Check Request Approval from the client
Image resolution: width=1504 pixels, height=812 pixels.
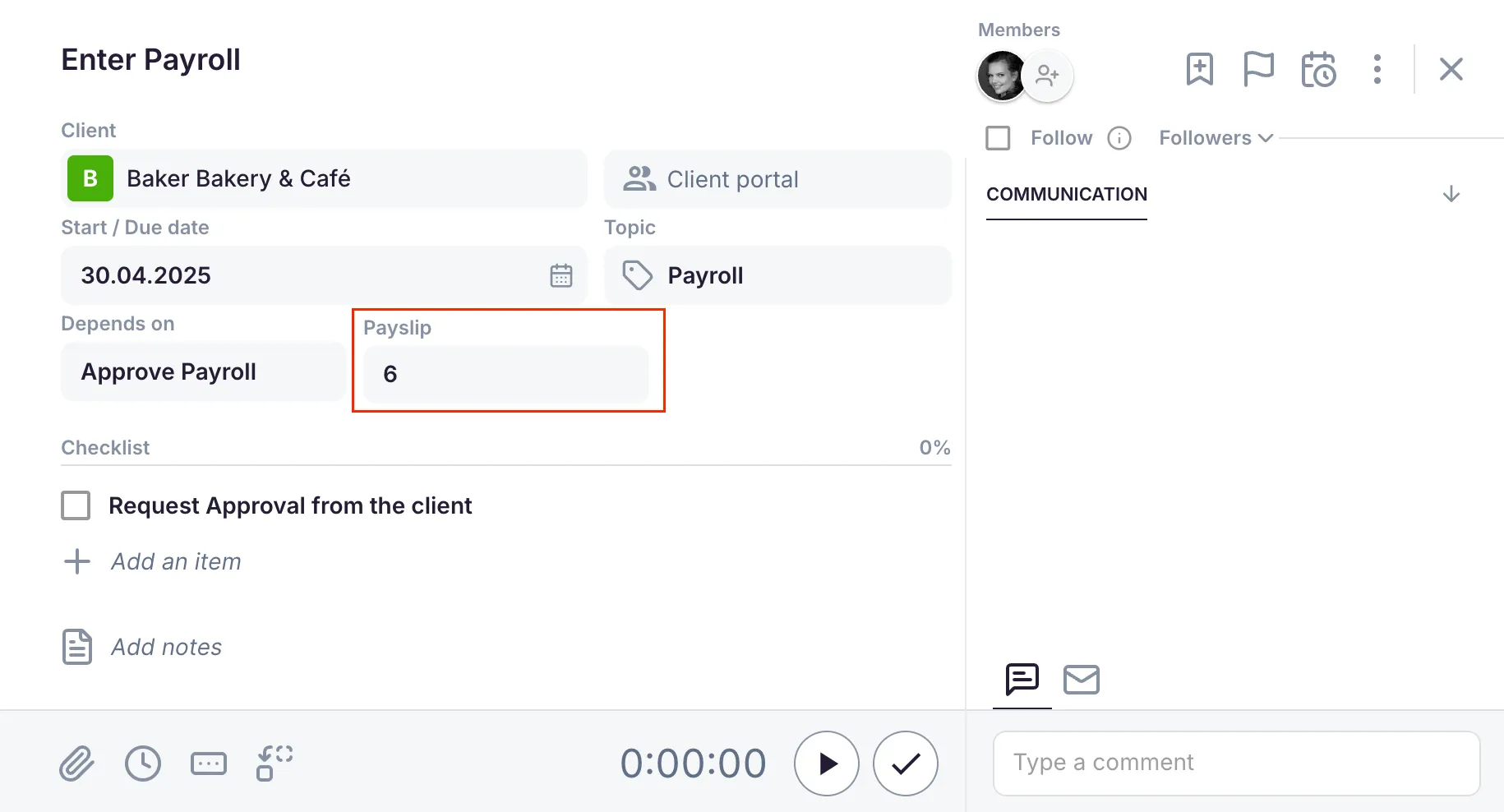click(76, 505)
